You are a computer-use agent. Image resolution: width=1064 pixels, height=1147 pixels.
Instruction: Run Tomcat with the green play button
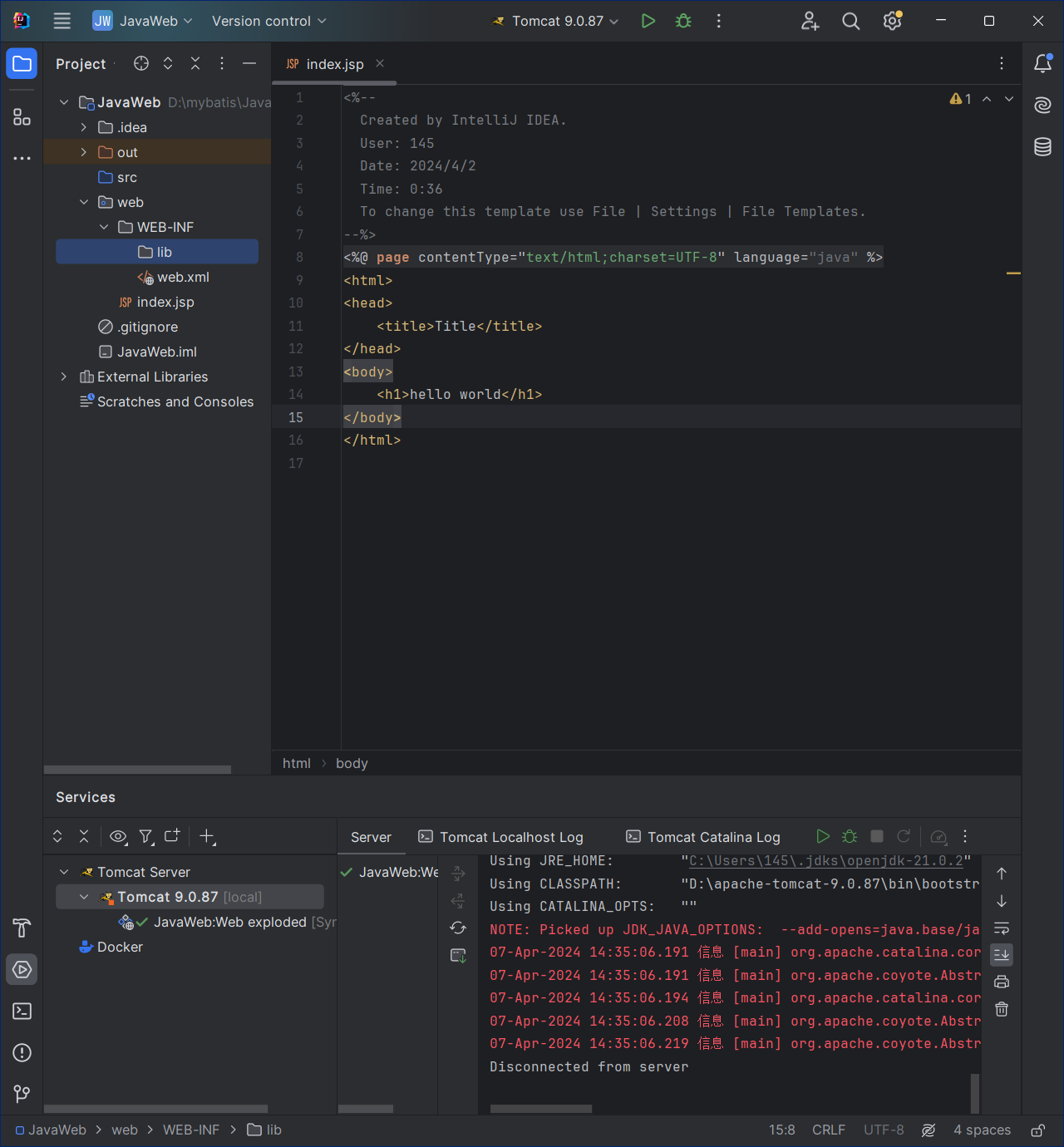pos(648,21)
